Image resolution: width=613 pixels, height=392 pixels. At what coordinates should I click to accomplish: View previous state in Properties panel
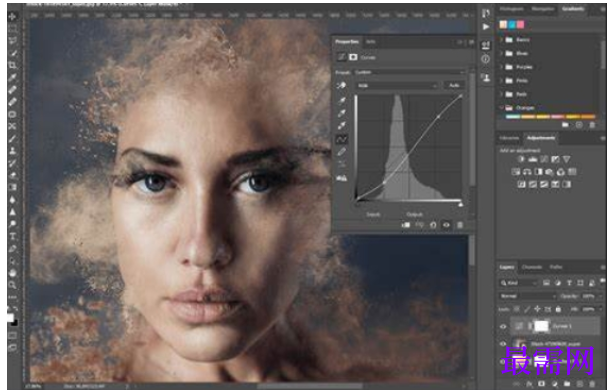pos(419,225)
